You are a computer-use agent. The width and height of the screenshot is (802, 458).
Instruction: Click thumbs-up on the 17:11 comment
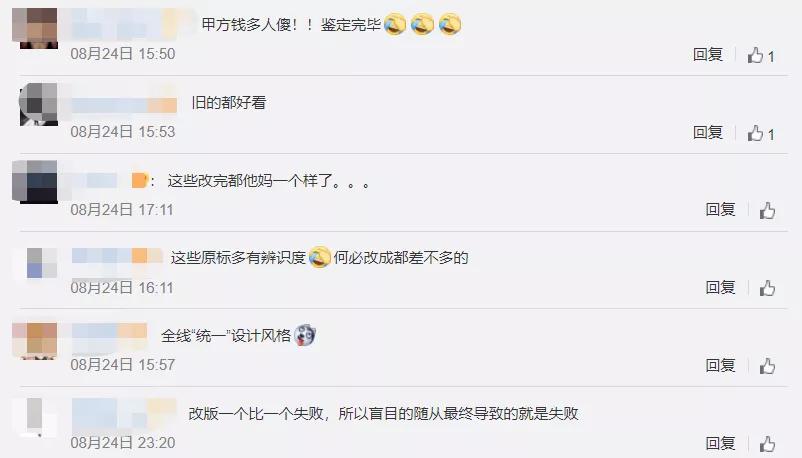767,211
